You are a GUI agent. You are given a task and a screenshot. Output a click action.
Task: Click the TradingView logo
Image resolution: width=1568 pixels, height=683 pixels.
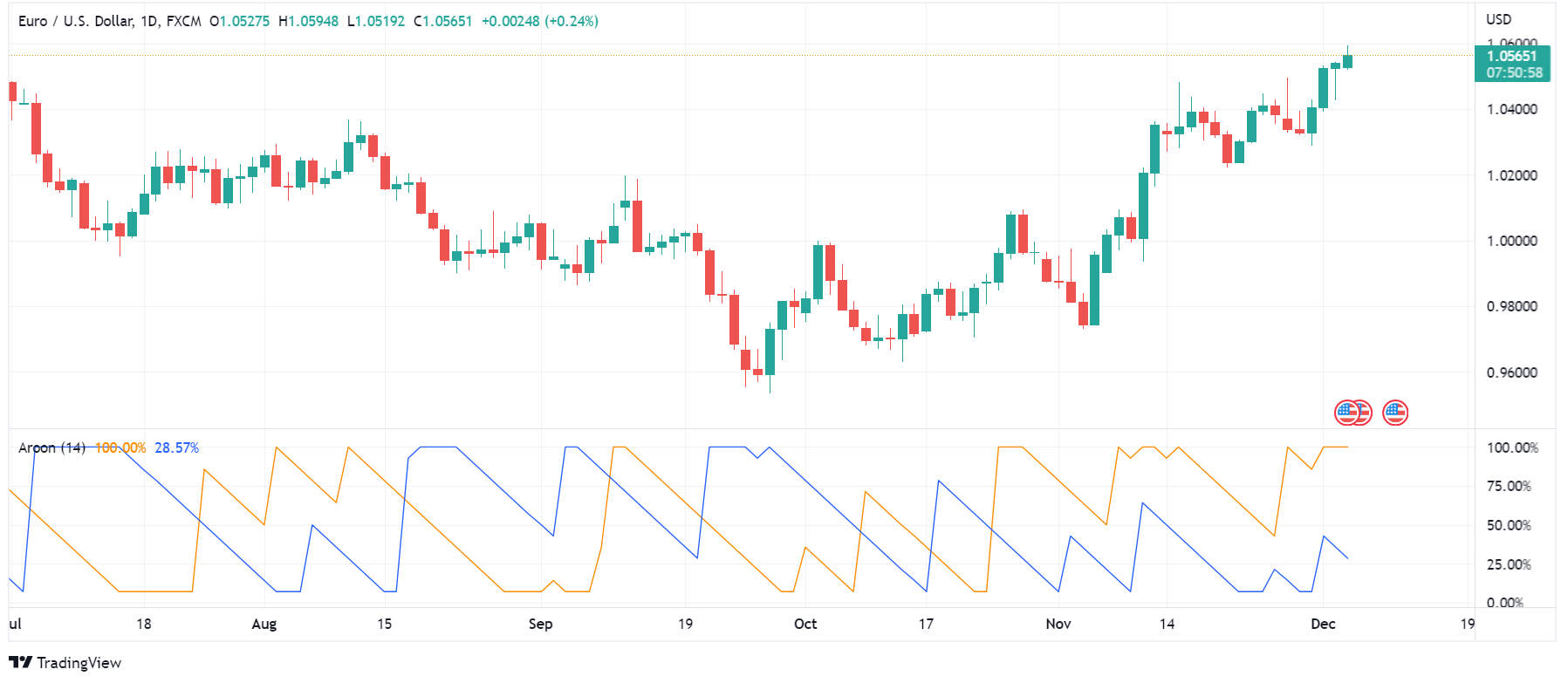(65, 663)
